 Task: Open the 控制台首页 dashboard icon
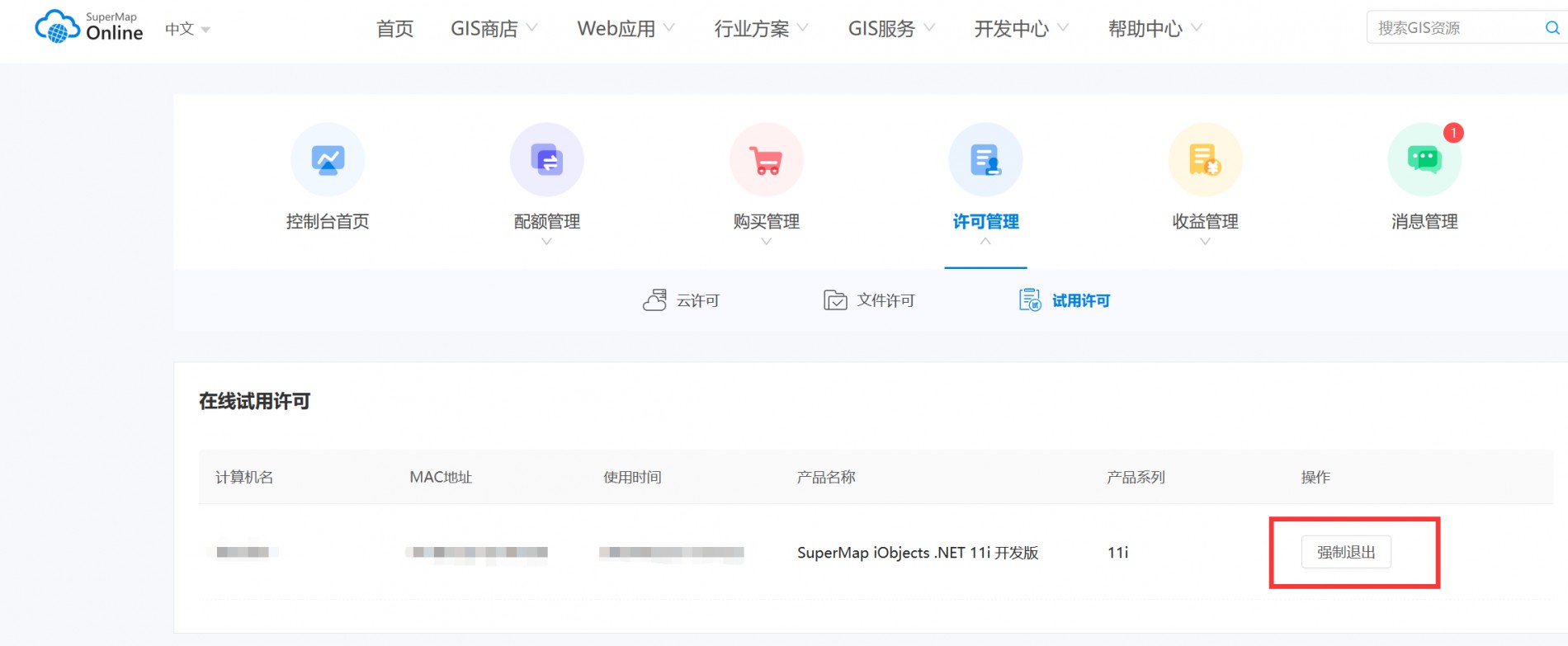point(328,159)
